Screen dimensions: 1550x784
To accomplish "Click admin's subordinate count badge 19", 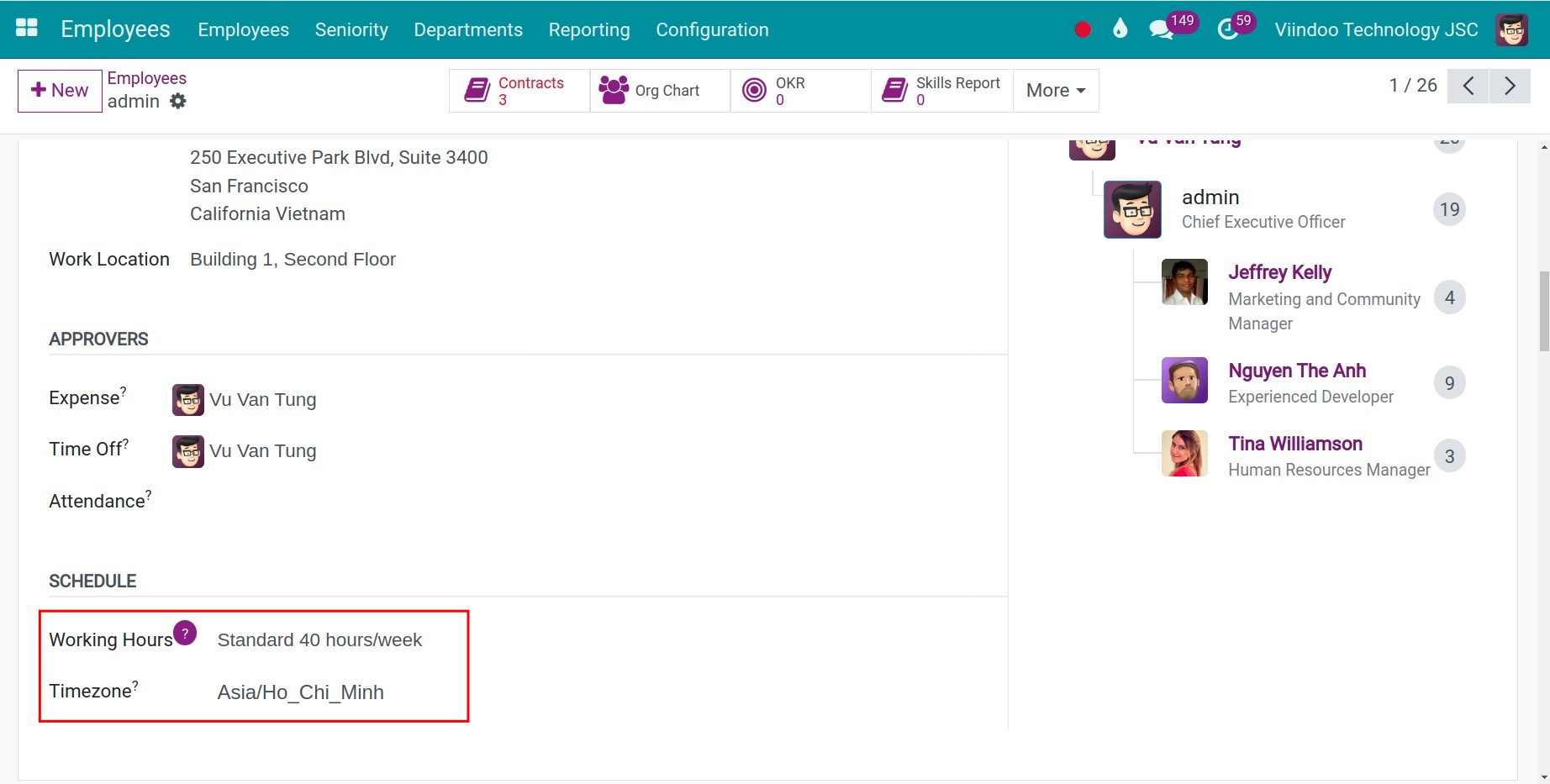I will pos(1449,209).
